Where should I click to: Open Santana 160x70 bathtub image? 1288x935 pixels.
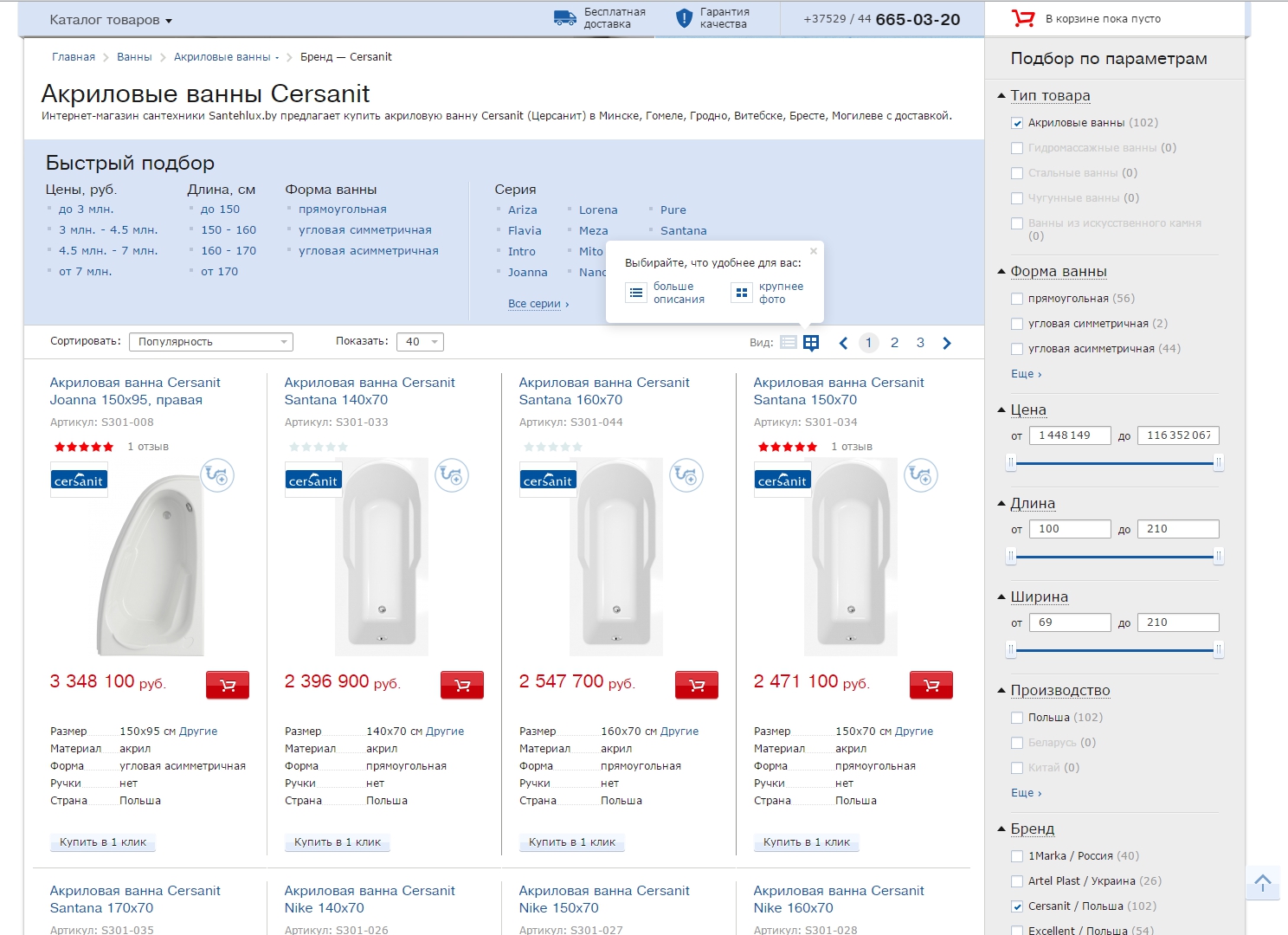point(616,557)
